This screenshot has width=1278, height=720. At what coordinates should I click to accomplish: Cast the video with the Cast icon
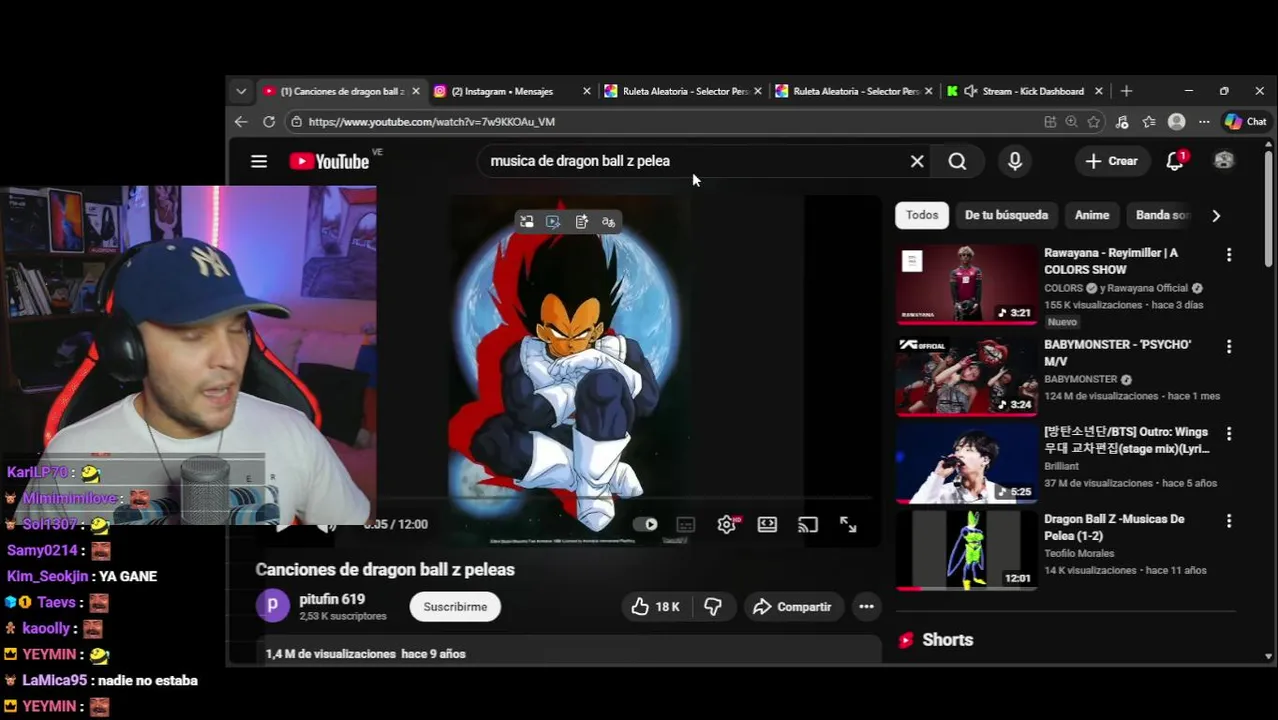coord(808,524)
